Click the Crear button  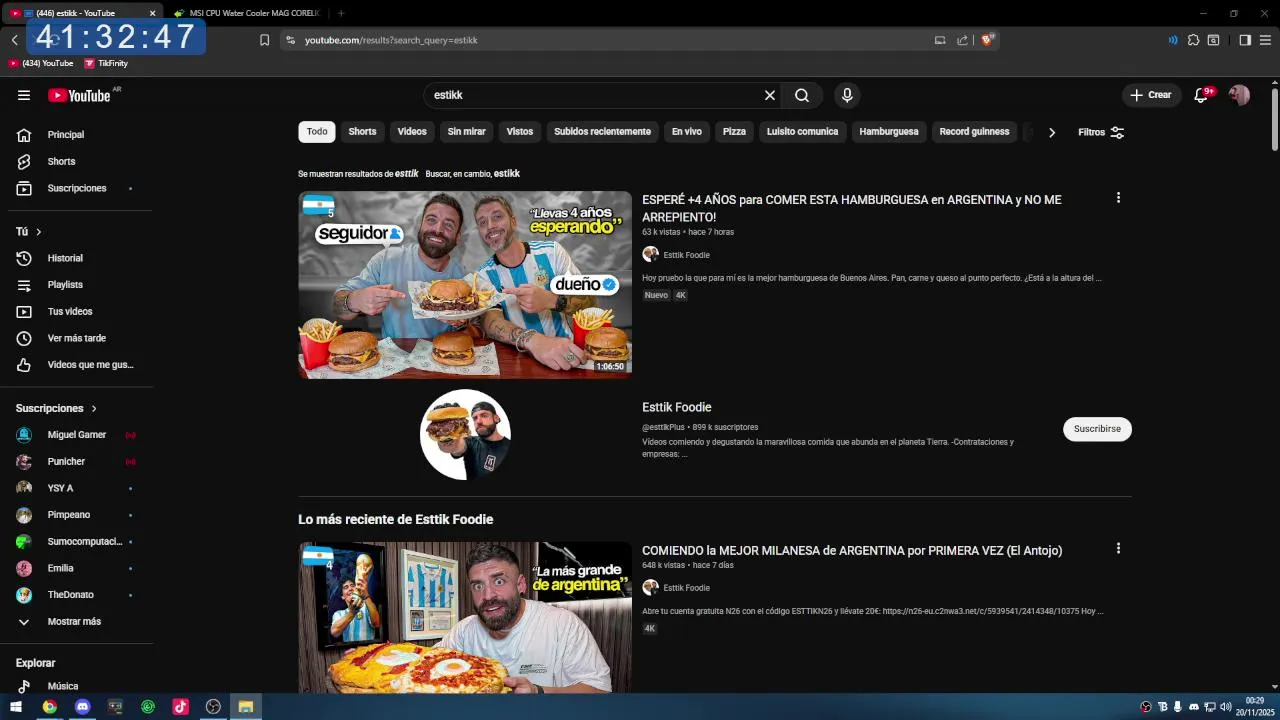click(x=1150, y=95)
